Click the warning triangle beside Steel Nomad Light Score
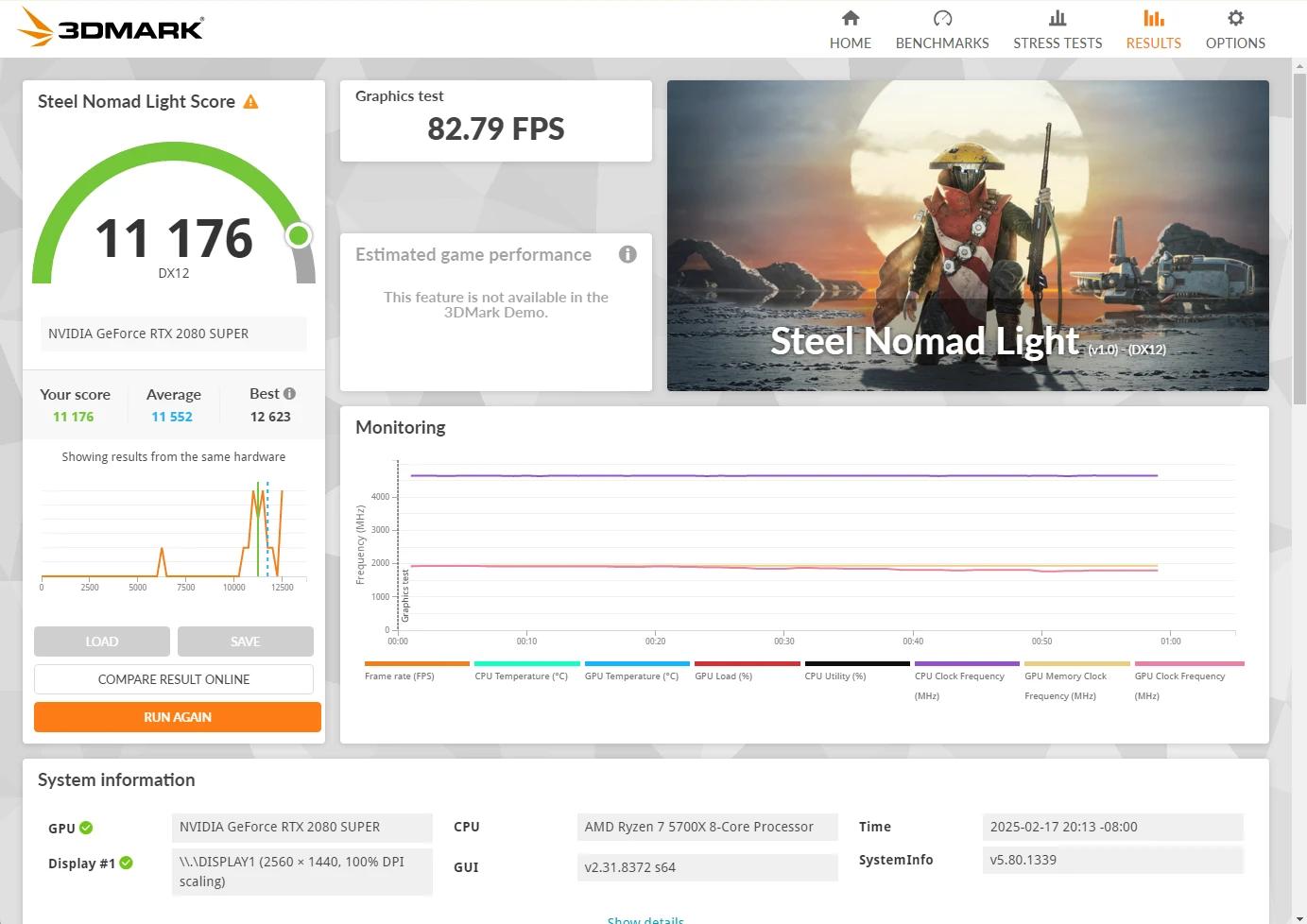This screenshot has width=1307, height=924. pos(250,101)
